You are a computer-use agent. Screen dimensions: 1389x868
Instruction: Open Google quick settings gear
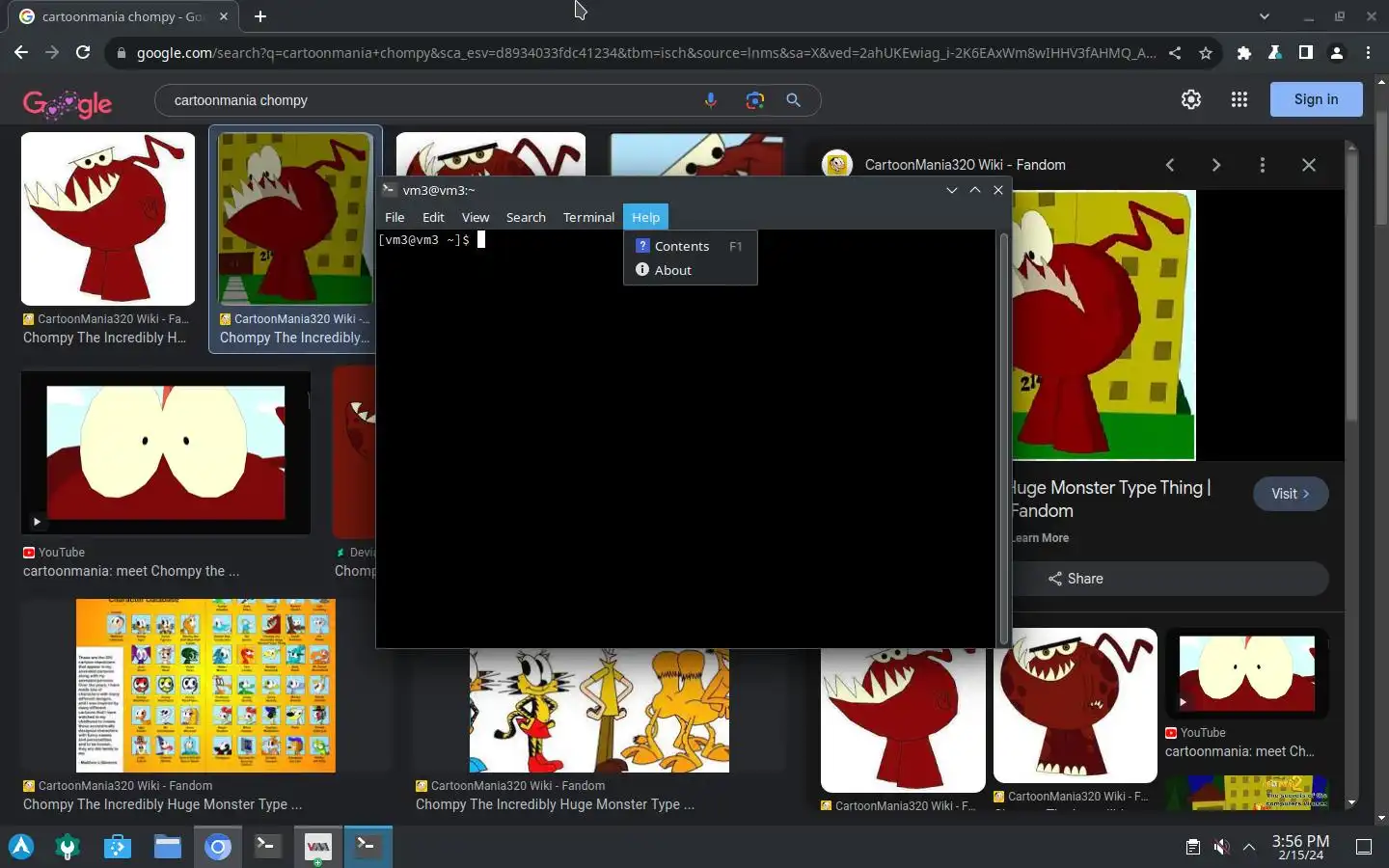[x=1191, y=99]
